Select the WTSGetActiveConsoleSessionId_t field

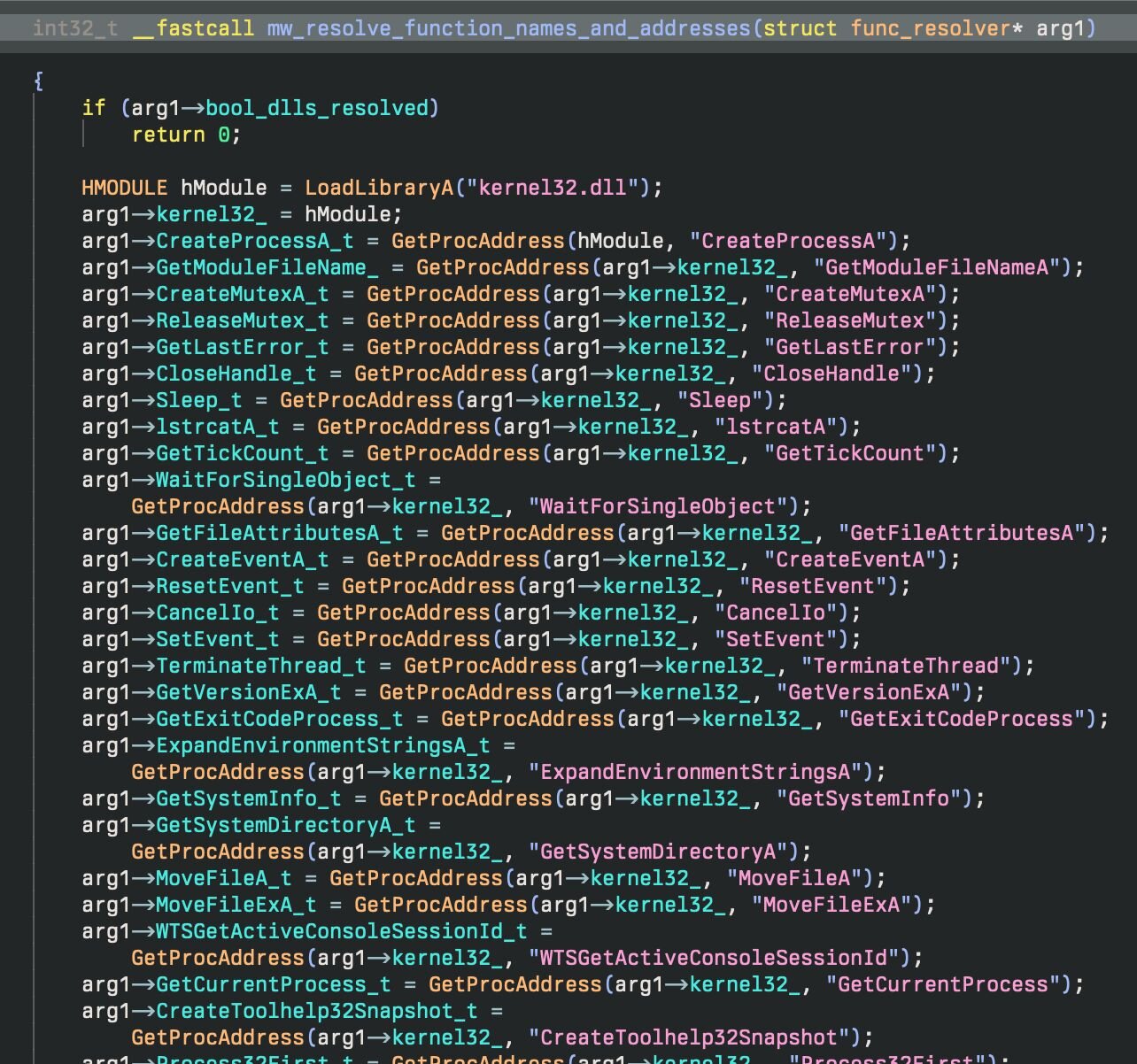[341, 931]
